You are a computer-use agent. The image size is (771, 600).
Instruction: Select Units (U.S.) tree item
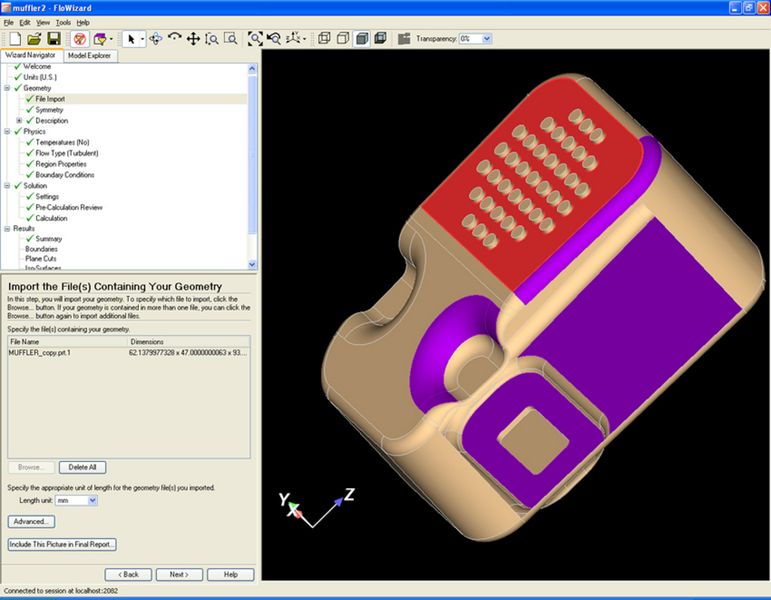coord(40,77)
